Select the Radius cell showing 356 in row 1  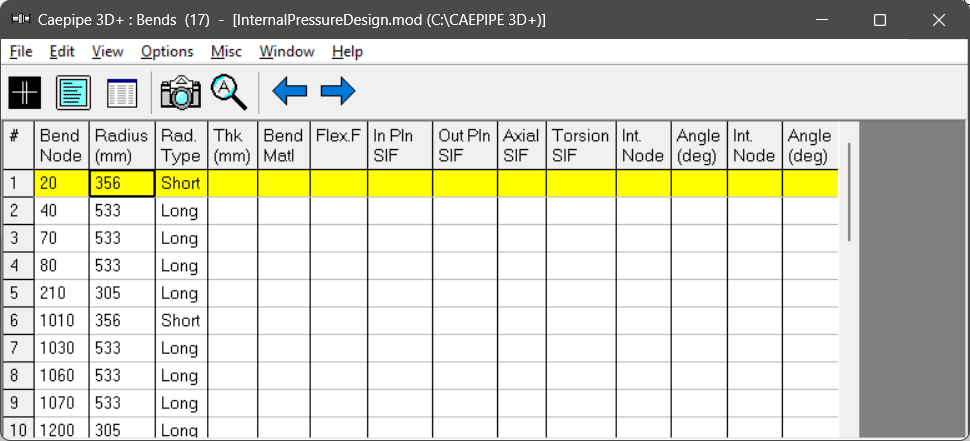point(122,184)
